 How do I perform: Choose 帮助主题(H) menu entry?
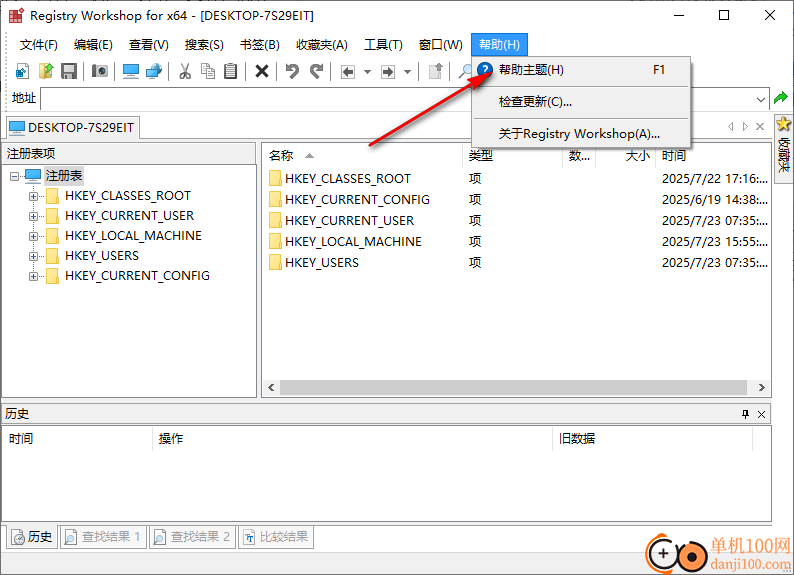581,70
